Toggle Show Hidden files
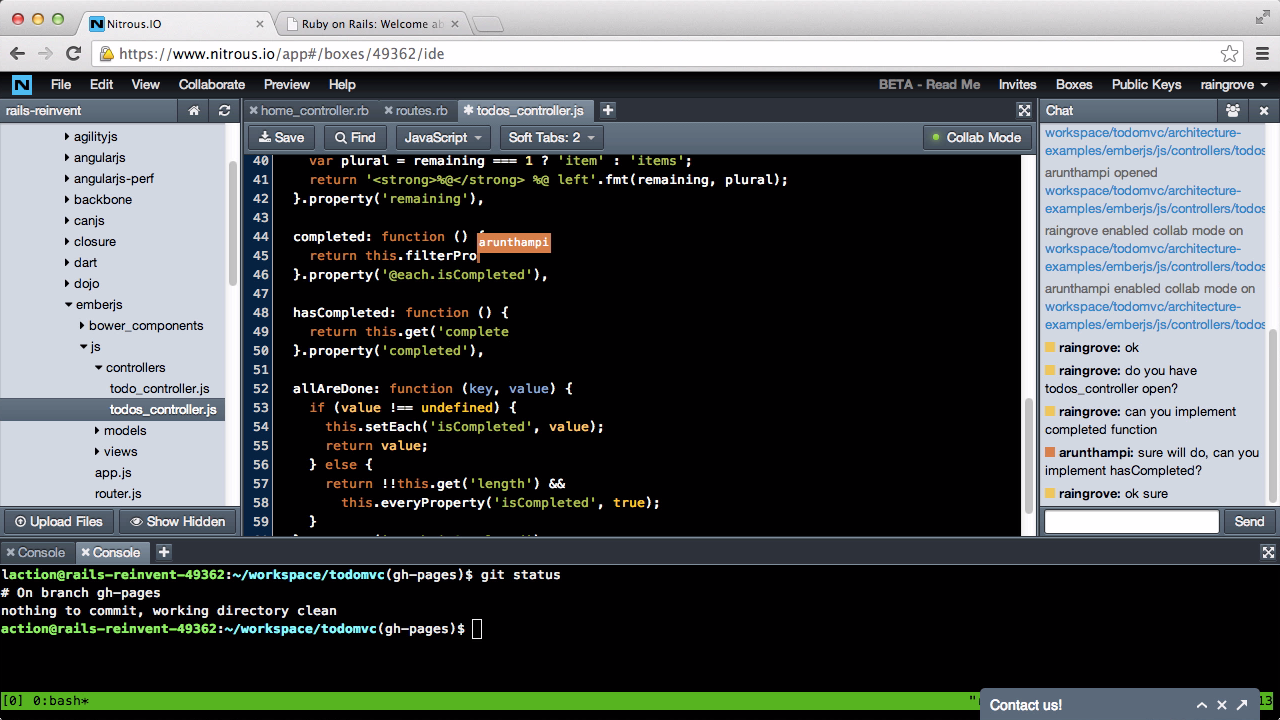This screenshot has width=1280, height=720. pyautogui.click(x=178, y=521)
